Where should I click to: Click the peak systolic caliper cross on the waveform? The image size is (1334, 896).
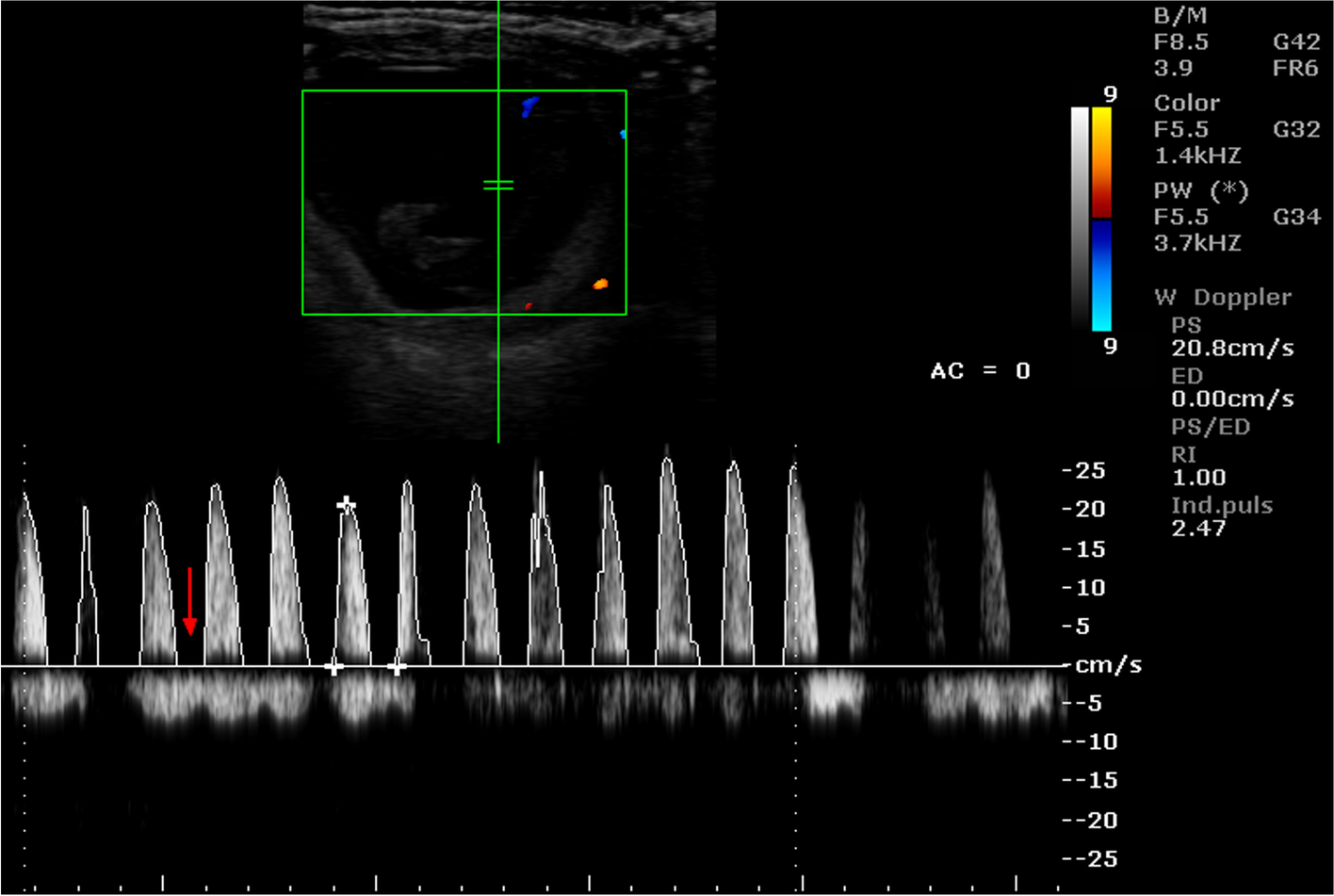(x=346, y=504)
